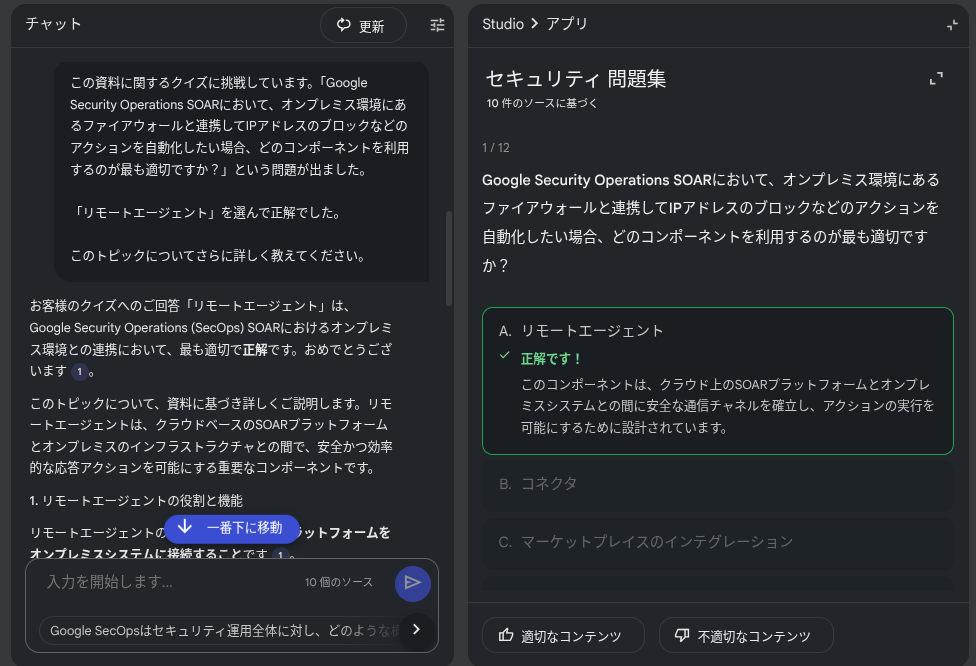This screenshot has width=976, height=666.
Task: Click the 更新 refresh button
Action: (x=363, y=26)
